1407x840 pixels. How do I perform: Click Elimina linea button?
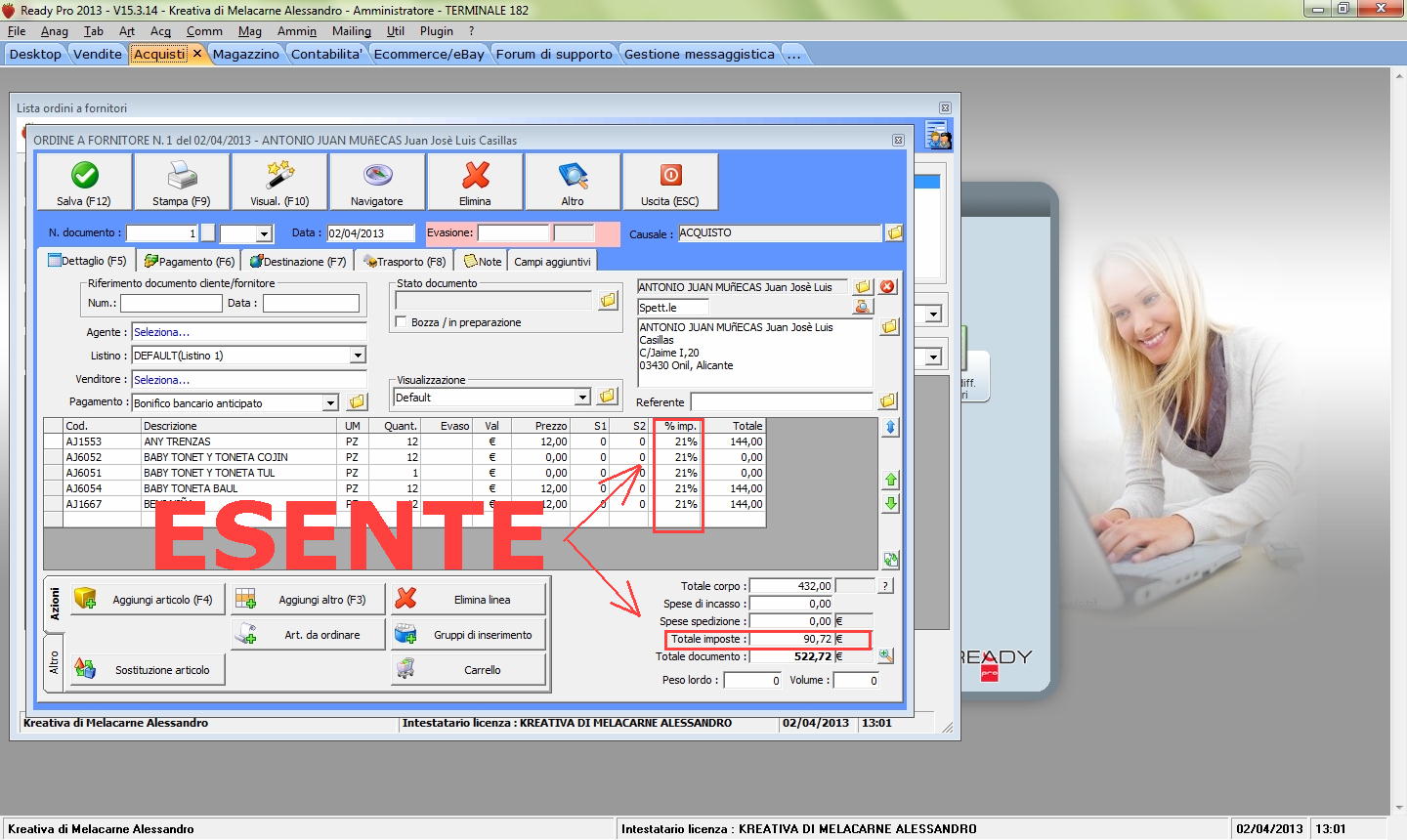point(468,600)
